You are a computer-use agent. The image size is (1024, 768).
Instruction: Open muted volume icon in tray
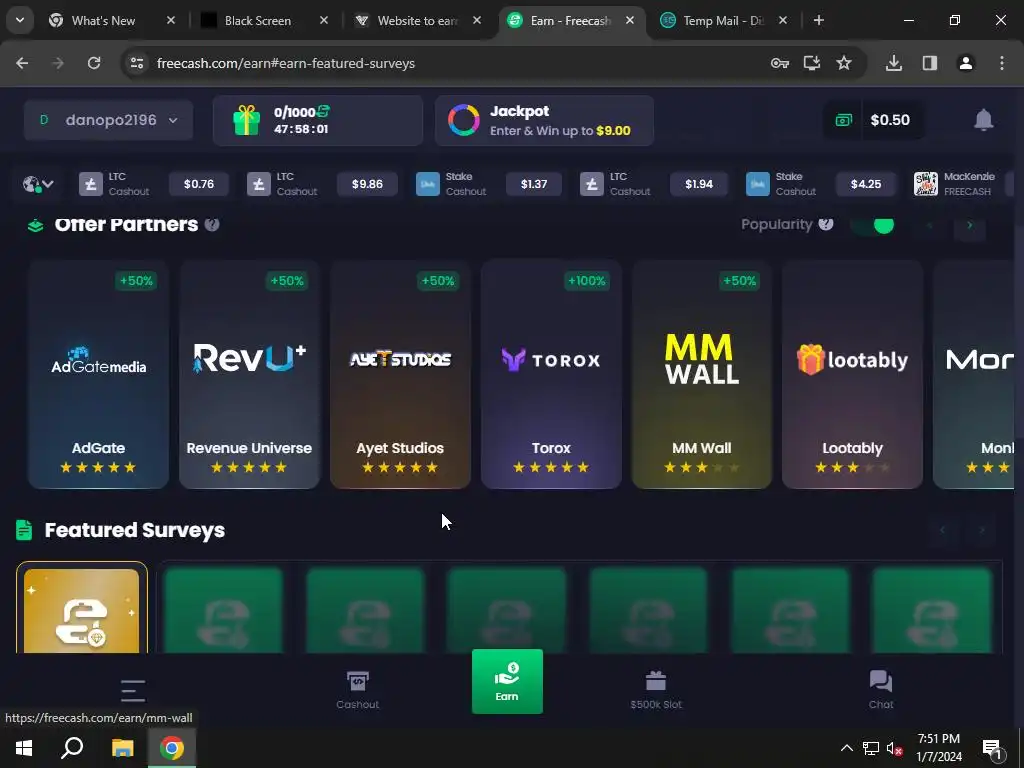(x=895, y=748)
